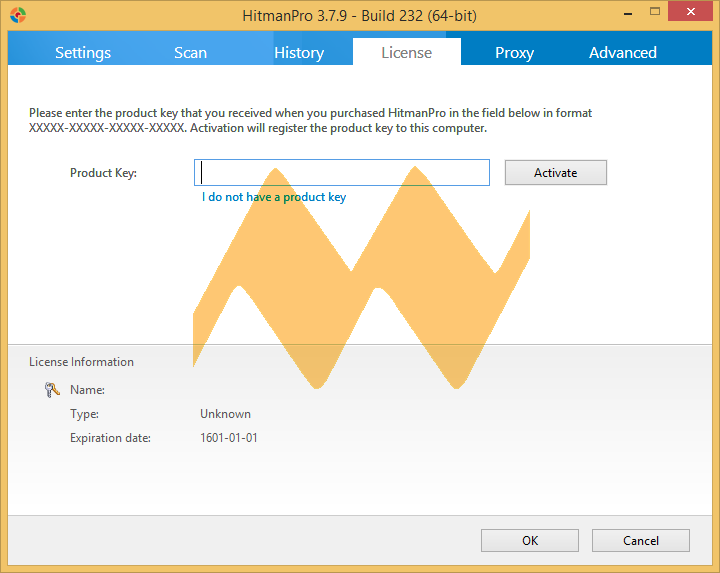Click the Activate button
Viewport: 720px width, 573px height.
(x=556, y=173)
